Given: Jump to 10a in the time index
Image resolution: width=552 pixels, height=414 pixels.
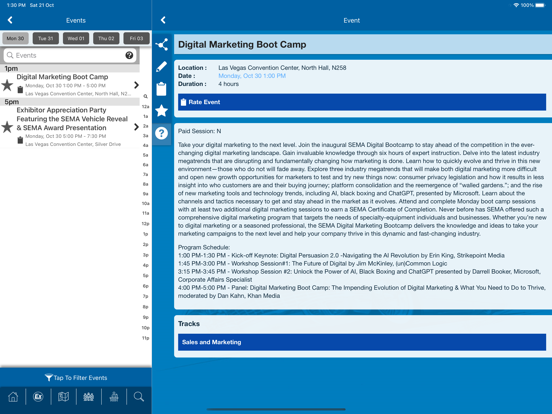Looking at the screenshot, I should [145, 203].
